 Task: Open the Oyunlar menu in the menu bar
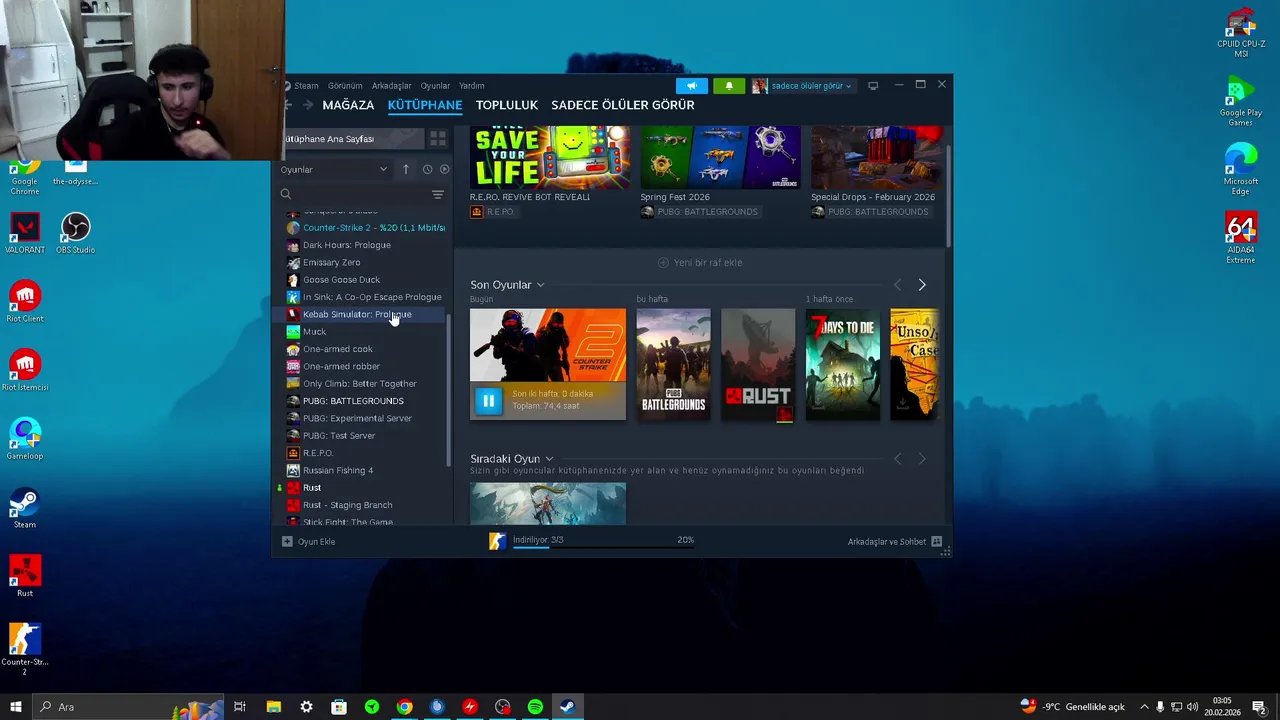[x=435, y=86]
